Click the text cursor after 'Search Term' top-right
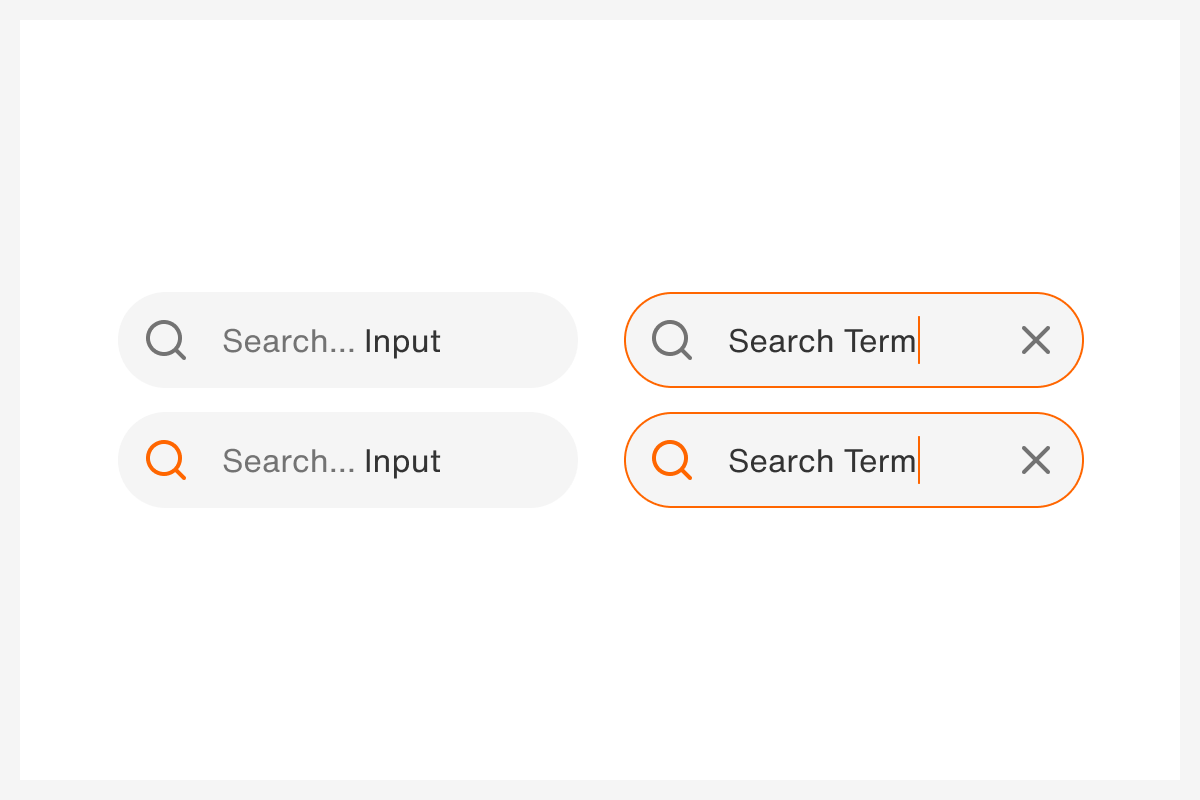This screenshot has height=800, width=1200. click(x=920, y=340)
